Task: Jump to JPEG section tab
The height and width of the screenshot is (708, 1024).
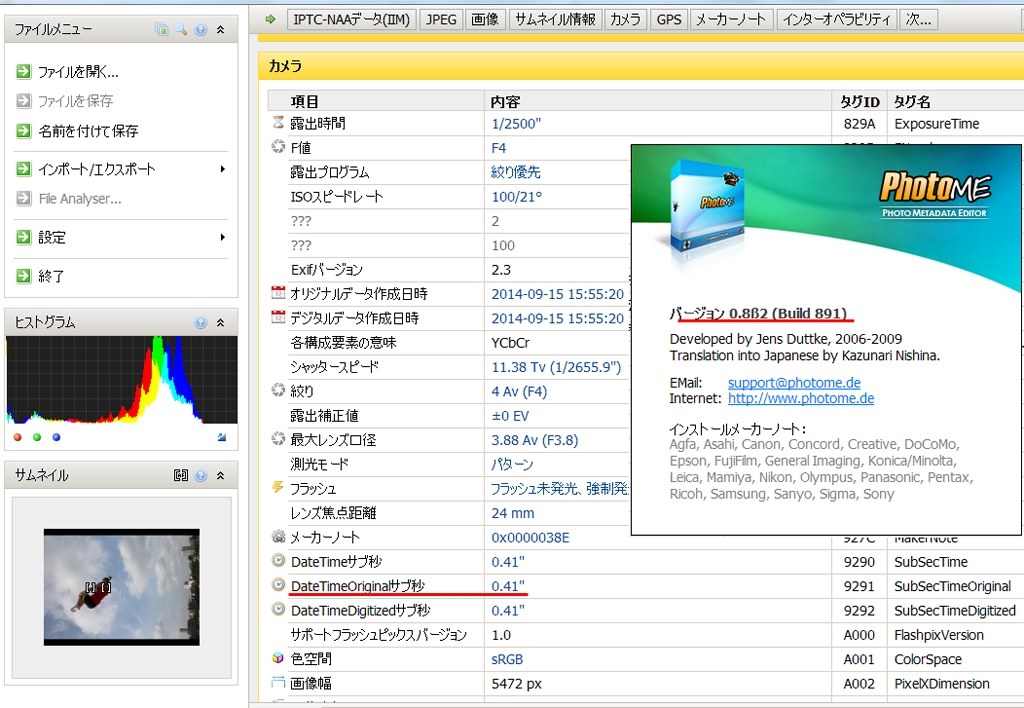Action: [x=441, y=20]
